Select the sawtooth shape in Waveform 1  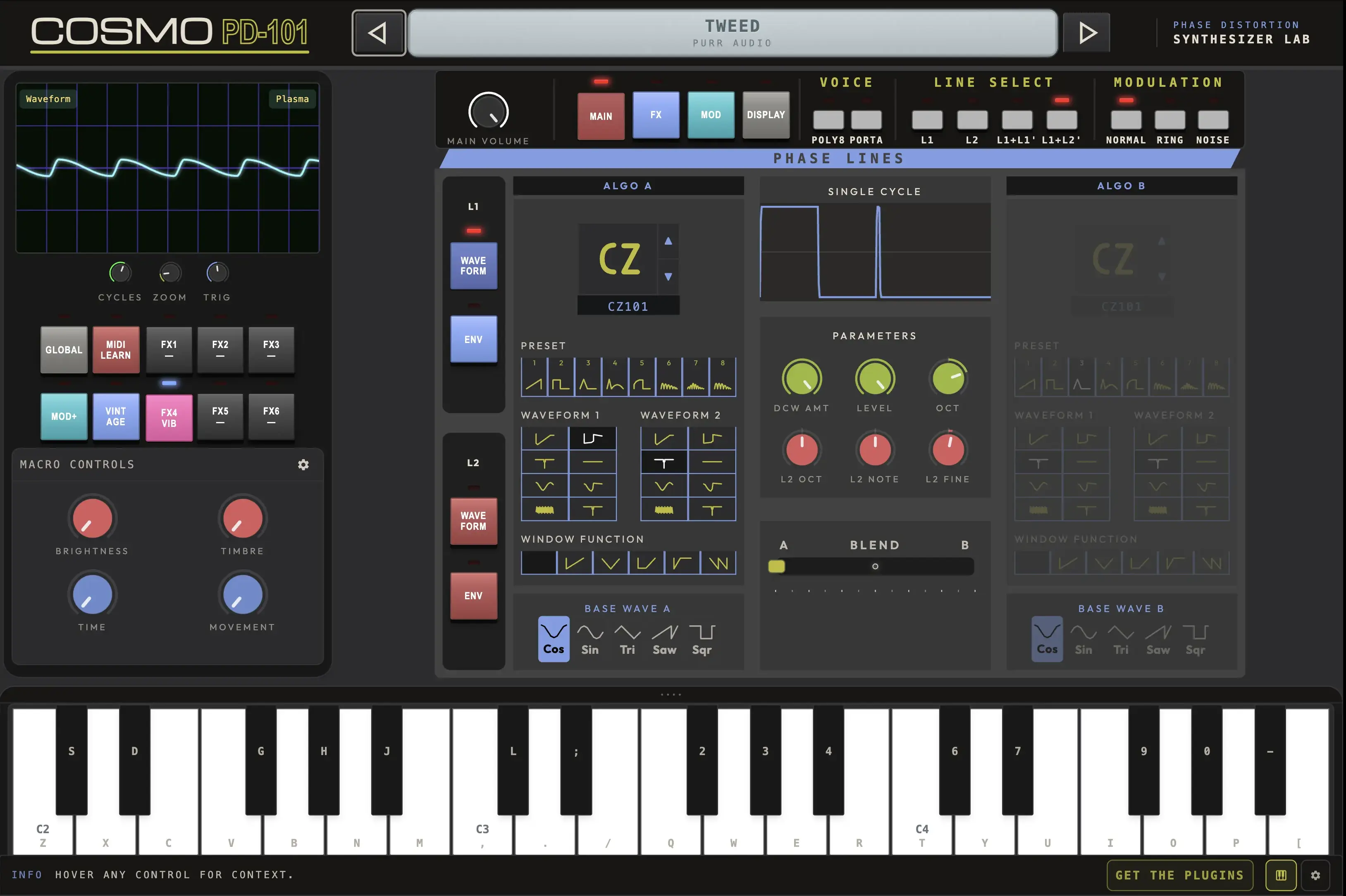tap(545, 438)
